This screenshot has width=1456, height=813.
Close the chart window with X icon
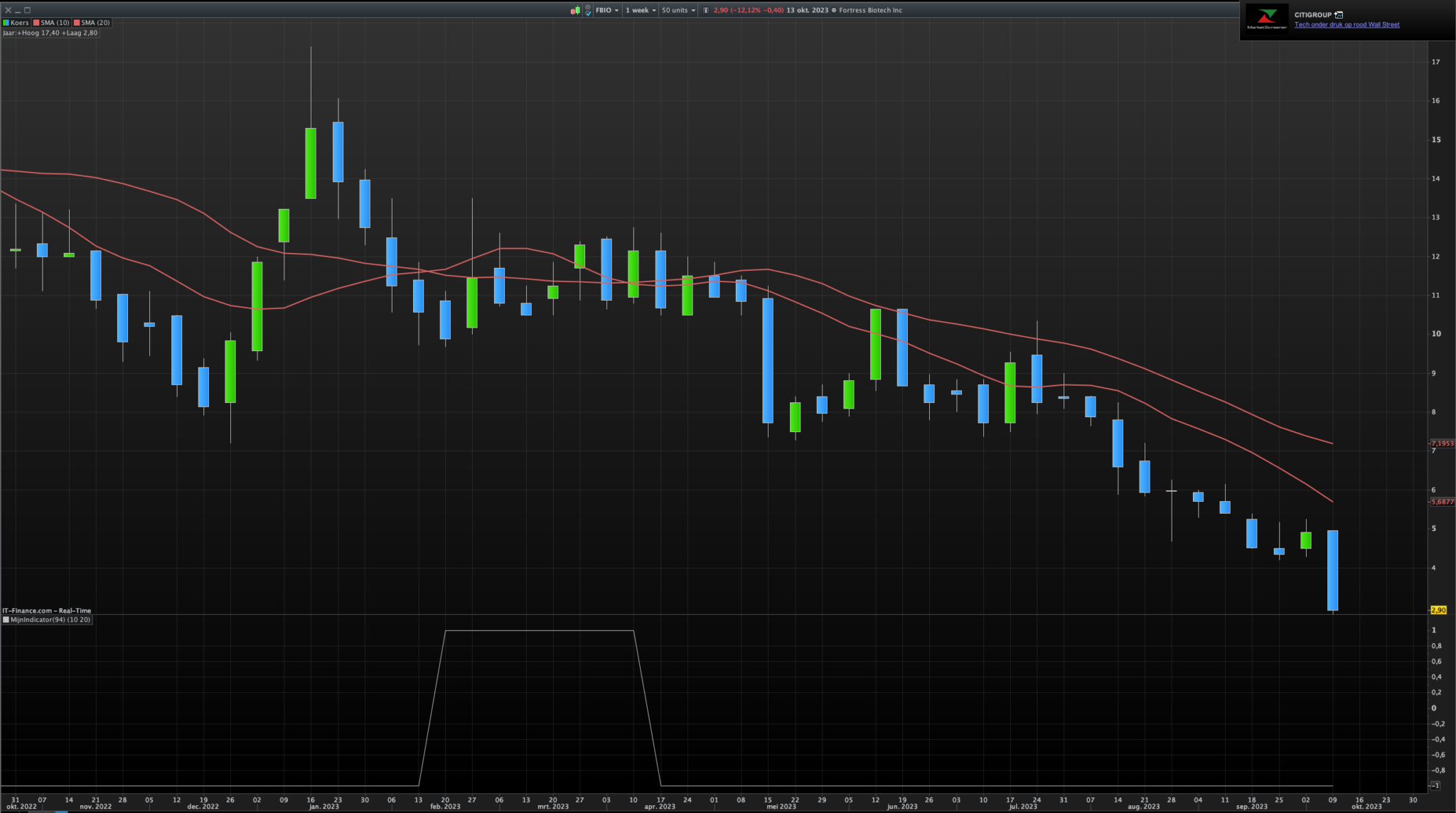(9, 11)
